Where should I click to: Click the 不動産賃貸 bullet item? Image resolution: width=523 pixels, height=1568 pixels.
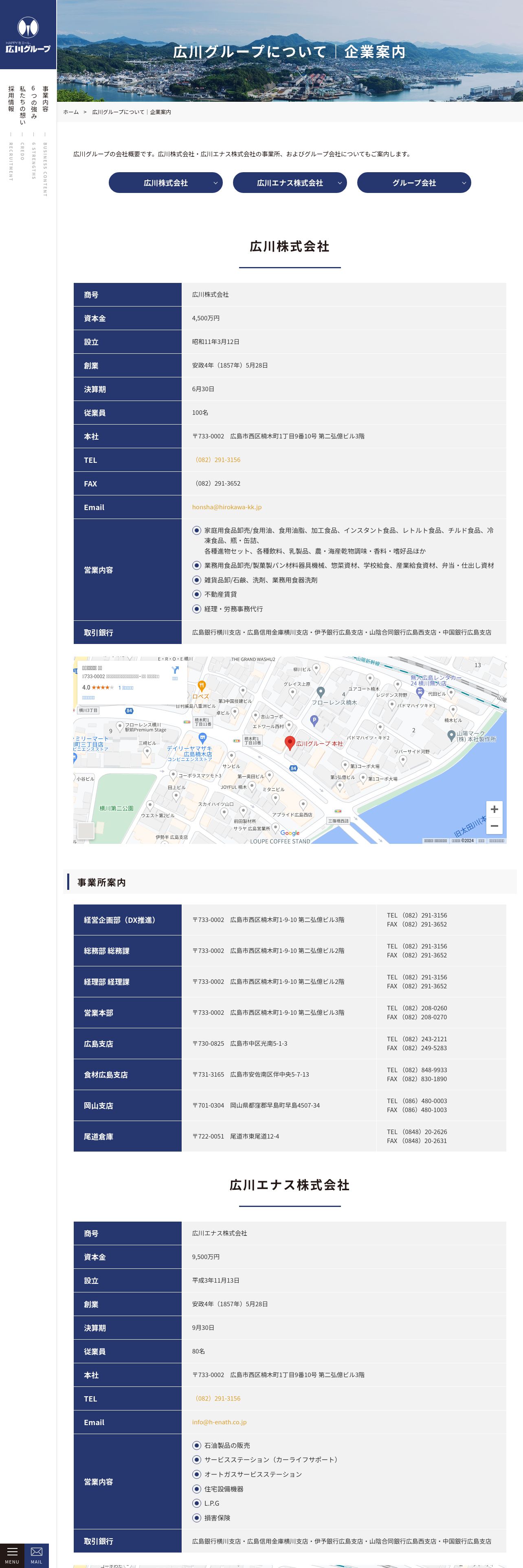pos(214,595)
